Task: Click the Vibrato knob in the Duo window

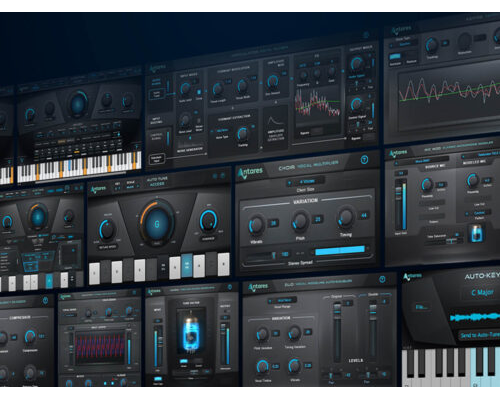Action: (294, 365)
